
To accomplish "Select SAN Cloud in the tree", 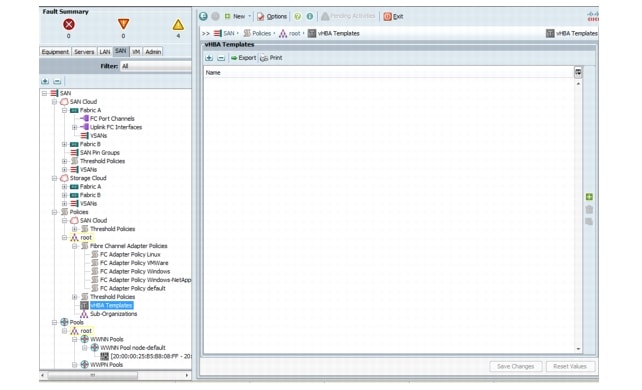I will [x=83, y=101].
